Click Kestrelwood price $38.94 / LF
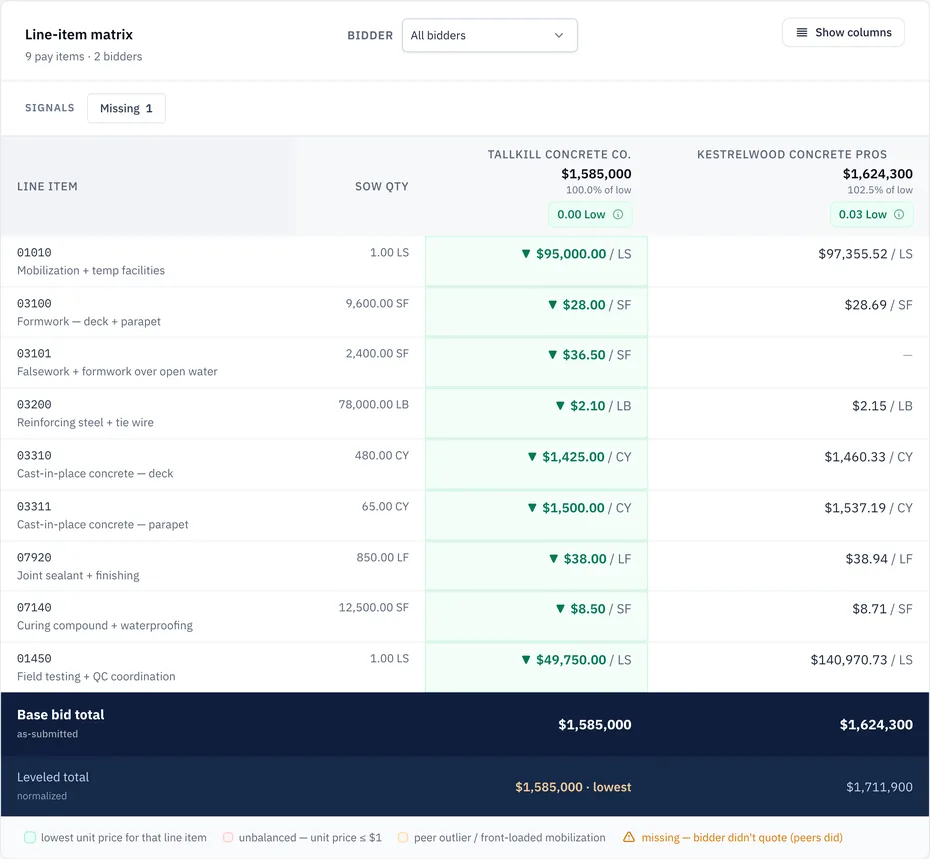 [x=879, y=559]
